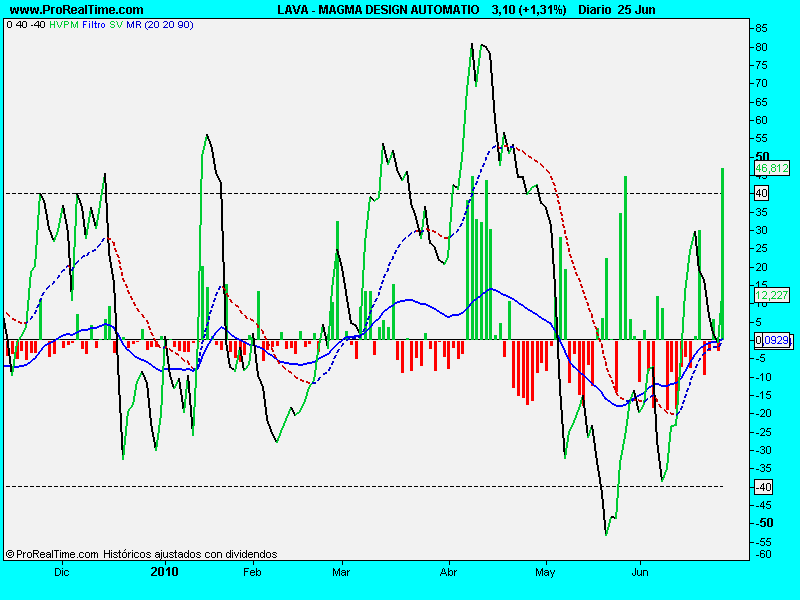Click the Abr month label
This screenshot has height=600, width=800.
point(448,572)
